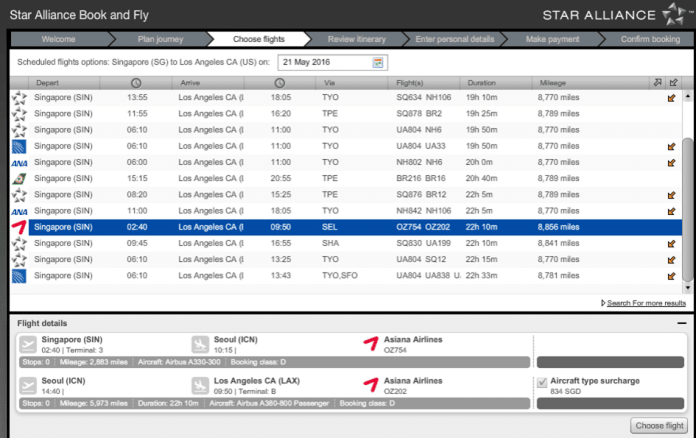Click ANA logo on NH802 NH6 row
The image size is (696, 438).
[19, 163]
